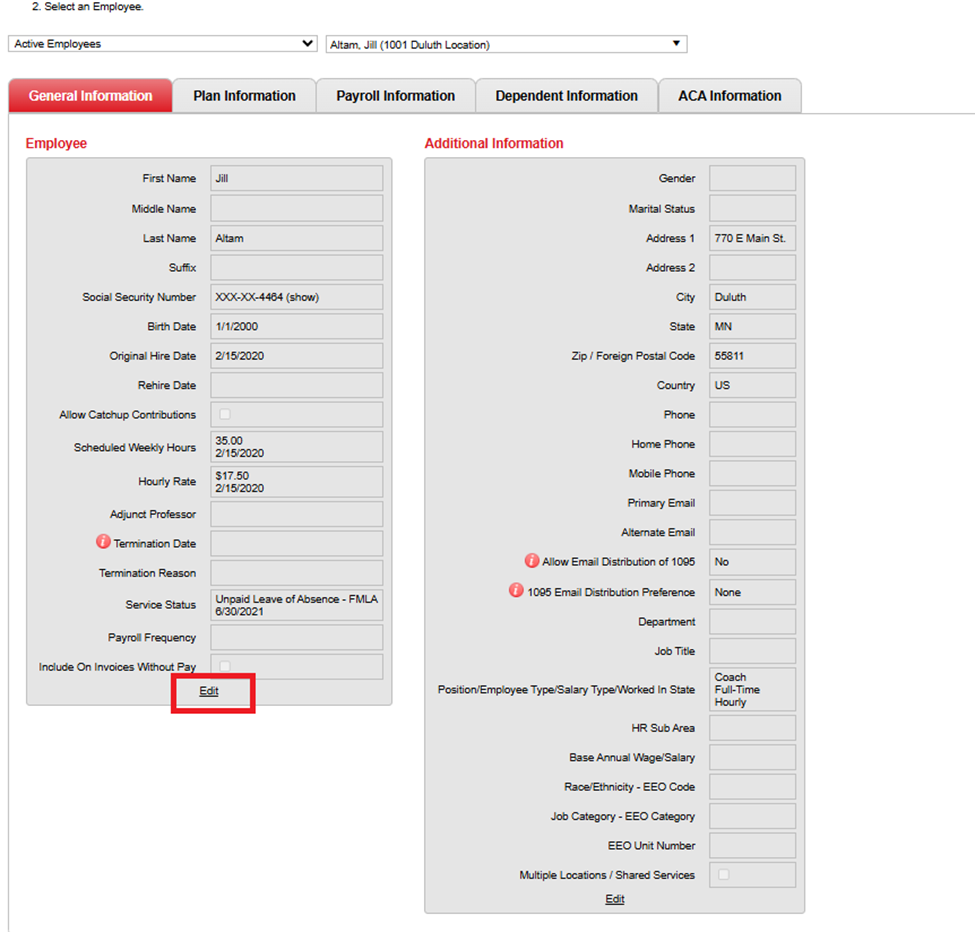Open the Payroll Information tab

coord(395,96)
